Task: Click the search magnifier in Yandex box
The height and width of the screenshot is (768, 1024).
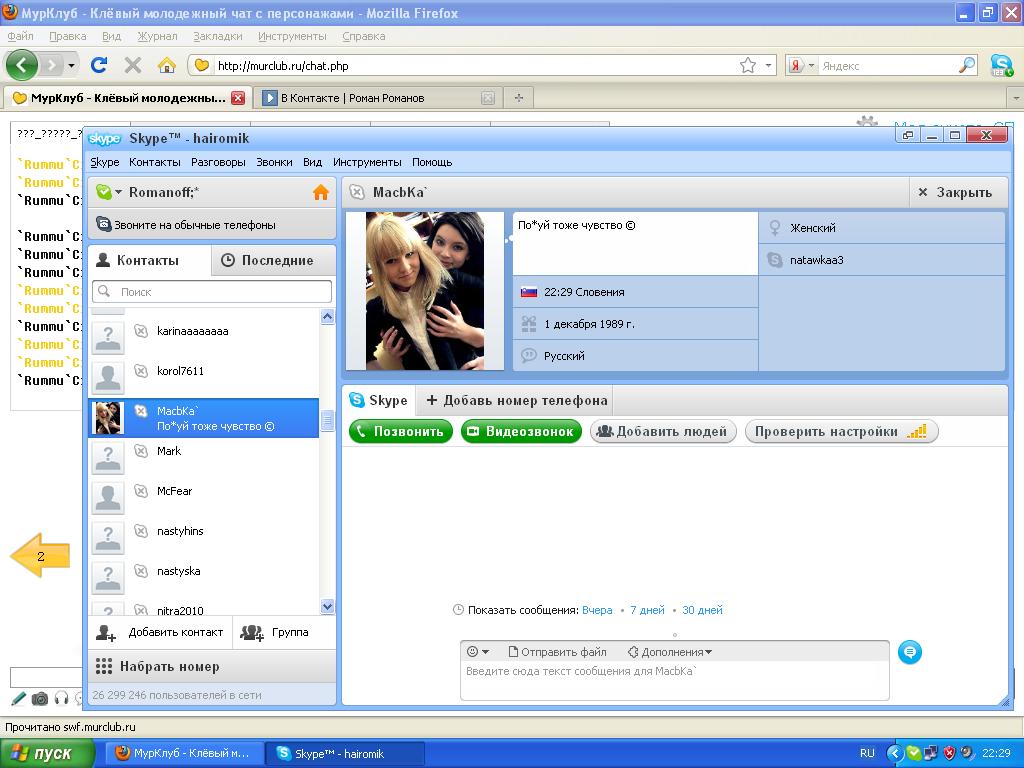Action: pos(967,65)
